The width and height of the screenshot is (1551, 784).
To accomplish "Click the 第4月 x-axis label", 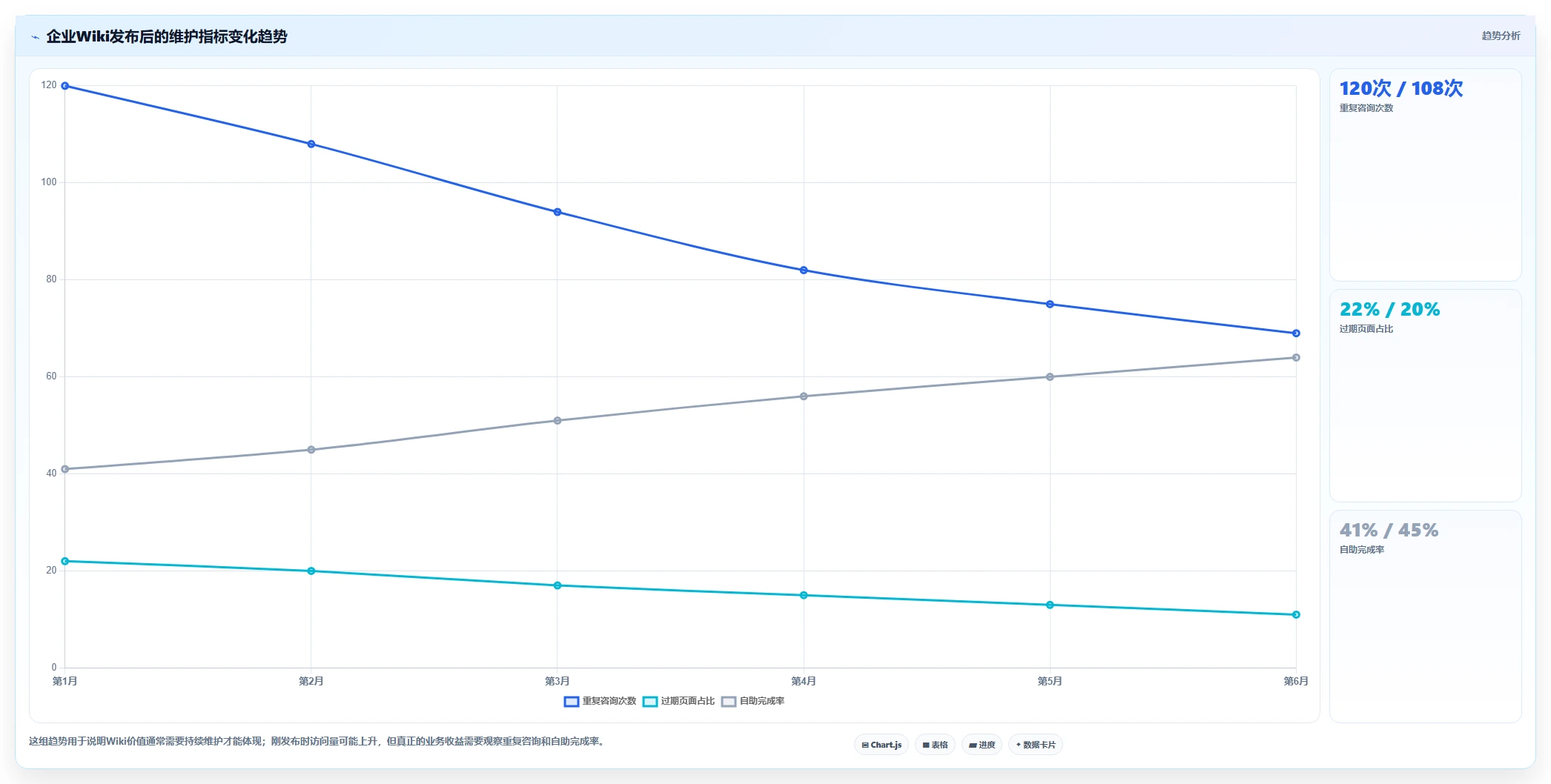I will [804, 681].
